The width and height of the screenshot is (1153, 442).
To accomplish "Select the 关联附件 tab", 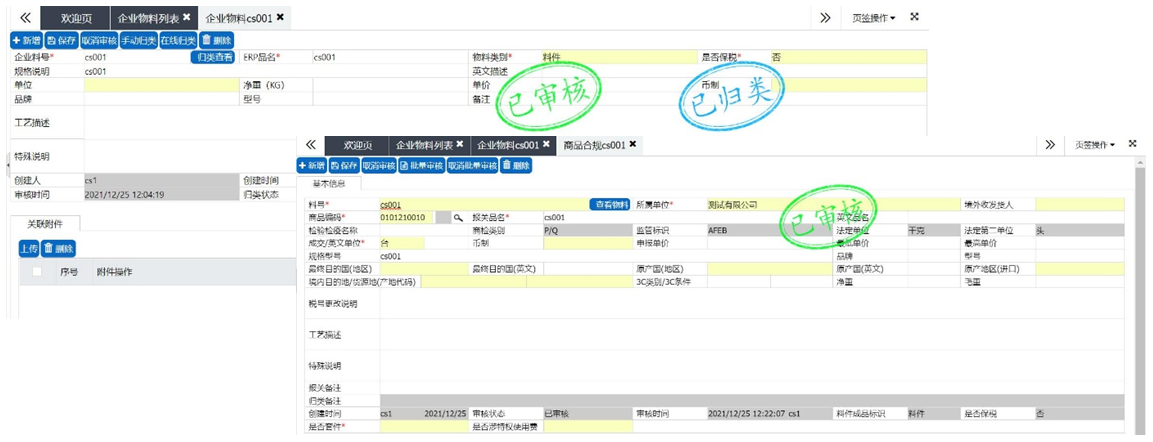I will click(43, 225).
